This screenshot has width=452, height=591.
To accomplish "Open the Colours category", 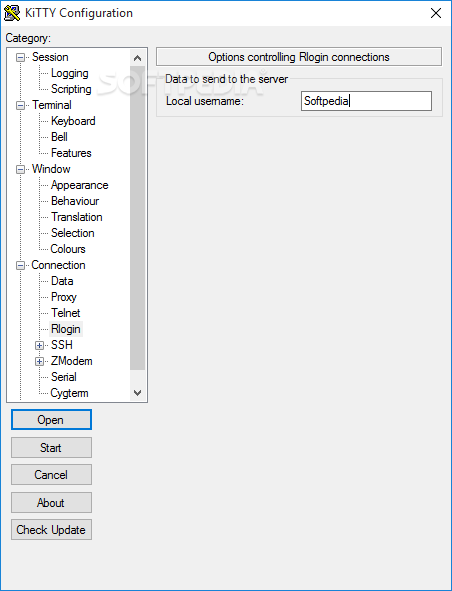I will click(68, 250).
